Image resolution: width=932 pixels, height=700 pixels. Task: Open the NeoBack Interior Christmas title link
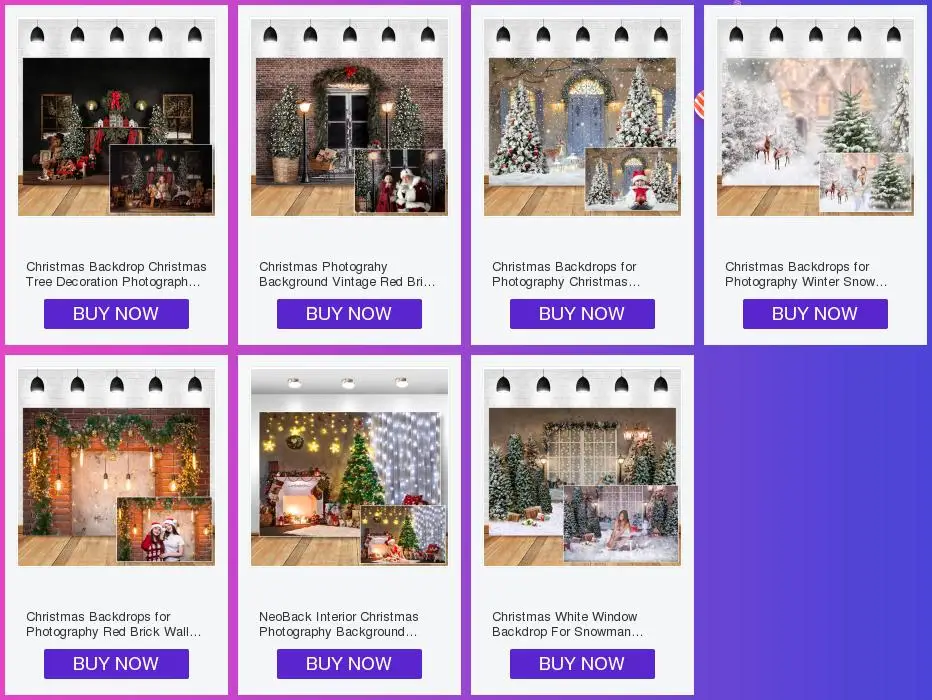point(339,624)
